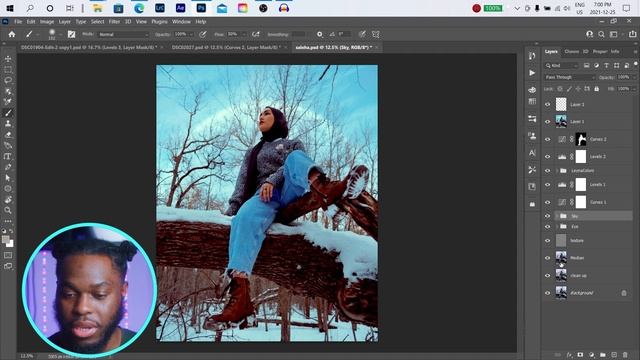This screenshot has height=360, width=640.
Task: Open the History panel icon
Action: tap(532, 56)
